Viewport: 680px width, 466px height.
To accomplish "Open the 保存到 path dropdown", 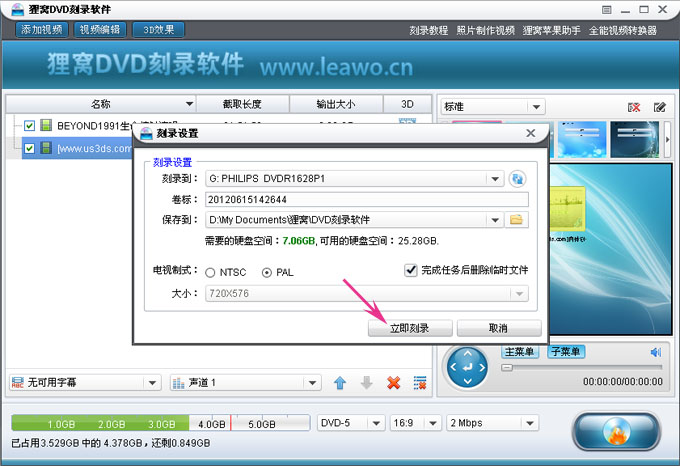I will (x=495, y=220).
